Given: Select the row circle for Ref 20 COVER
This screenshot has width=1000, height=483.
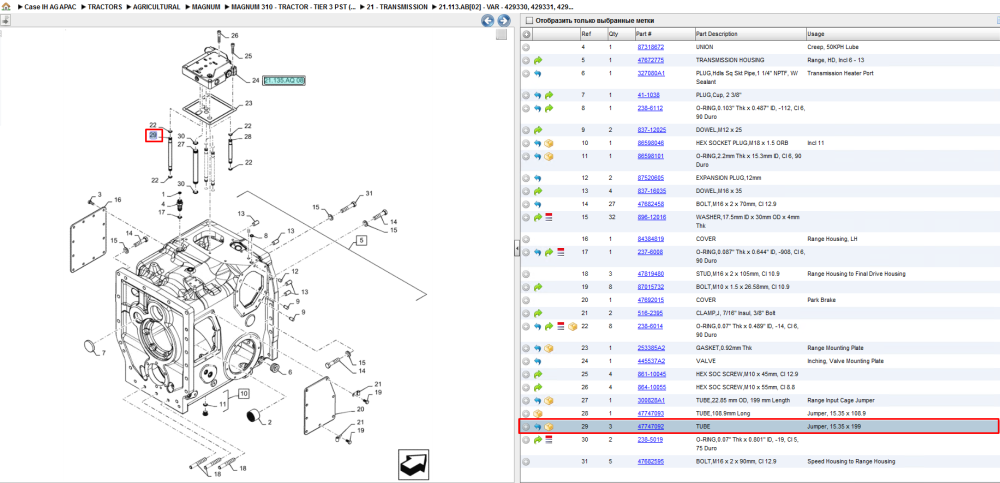Looking at the screenshot, I should [x=526, y=300].
